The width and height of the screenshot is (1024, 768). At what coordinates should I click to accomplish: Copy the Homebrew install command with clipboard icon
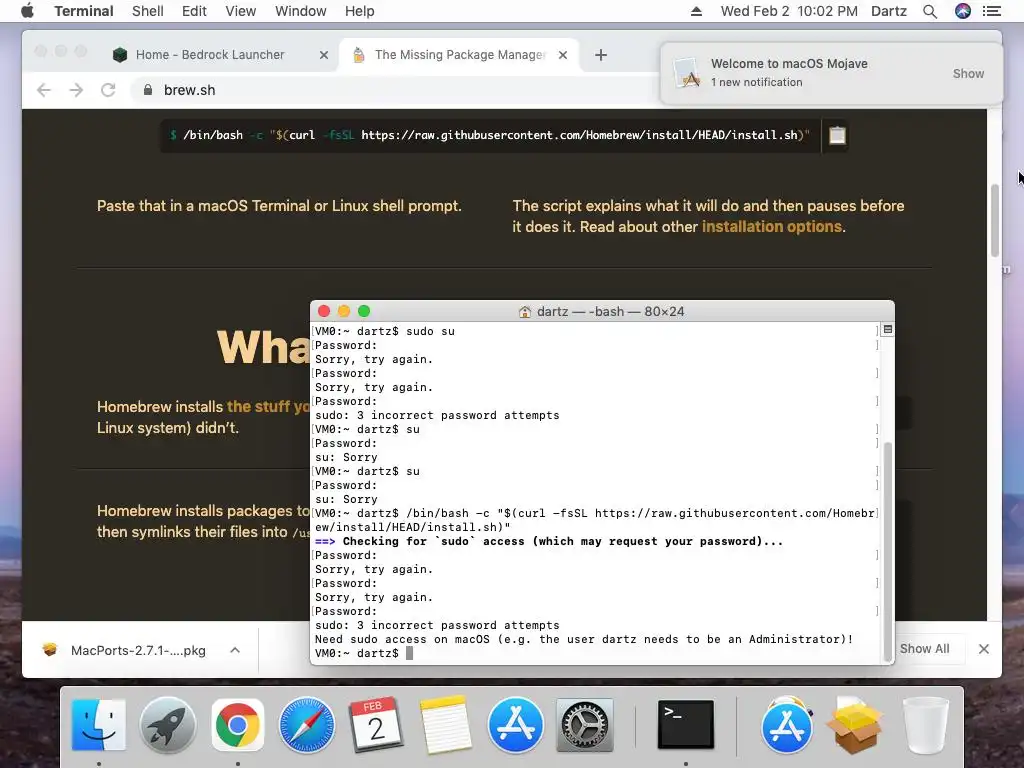(x=837, y=135)
